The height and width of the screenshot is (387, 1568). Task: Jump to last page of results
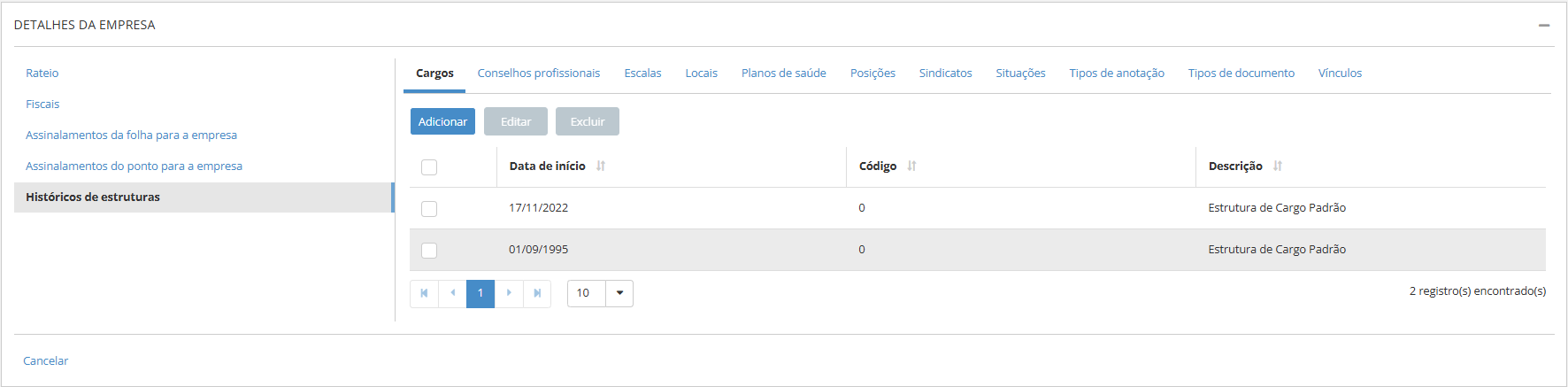pyautogui.click(x=537, y=293)
